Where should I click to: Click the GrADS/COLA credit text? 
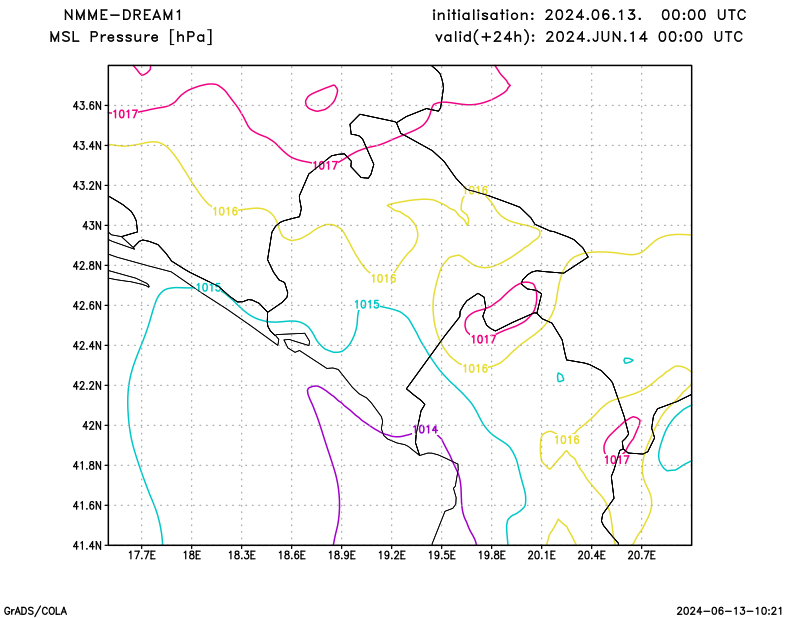tap(35, 611)
